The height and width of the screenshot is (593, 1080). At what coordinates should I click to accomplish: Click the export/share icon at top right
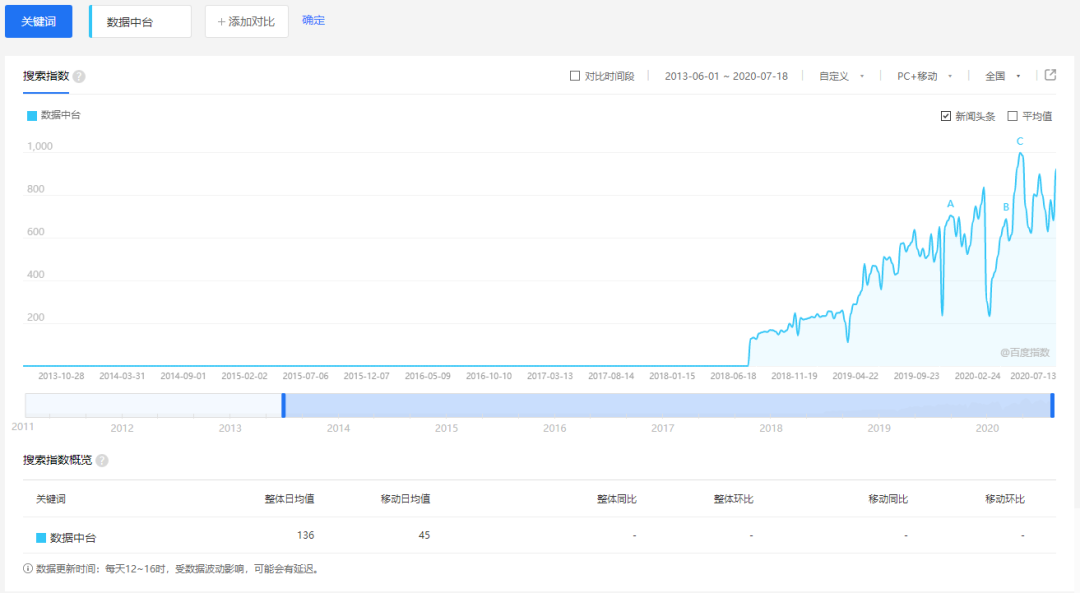point(1050,75)
